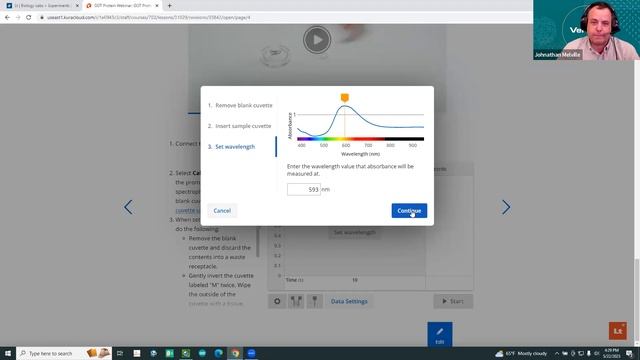640x360 pixels.
Task: Click the circular calibrate icon left of the cuvette icon
Action: [x=277, y=301]
